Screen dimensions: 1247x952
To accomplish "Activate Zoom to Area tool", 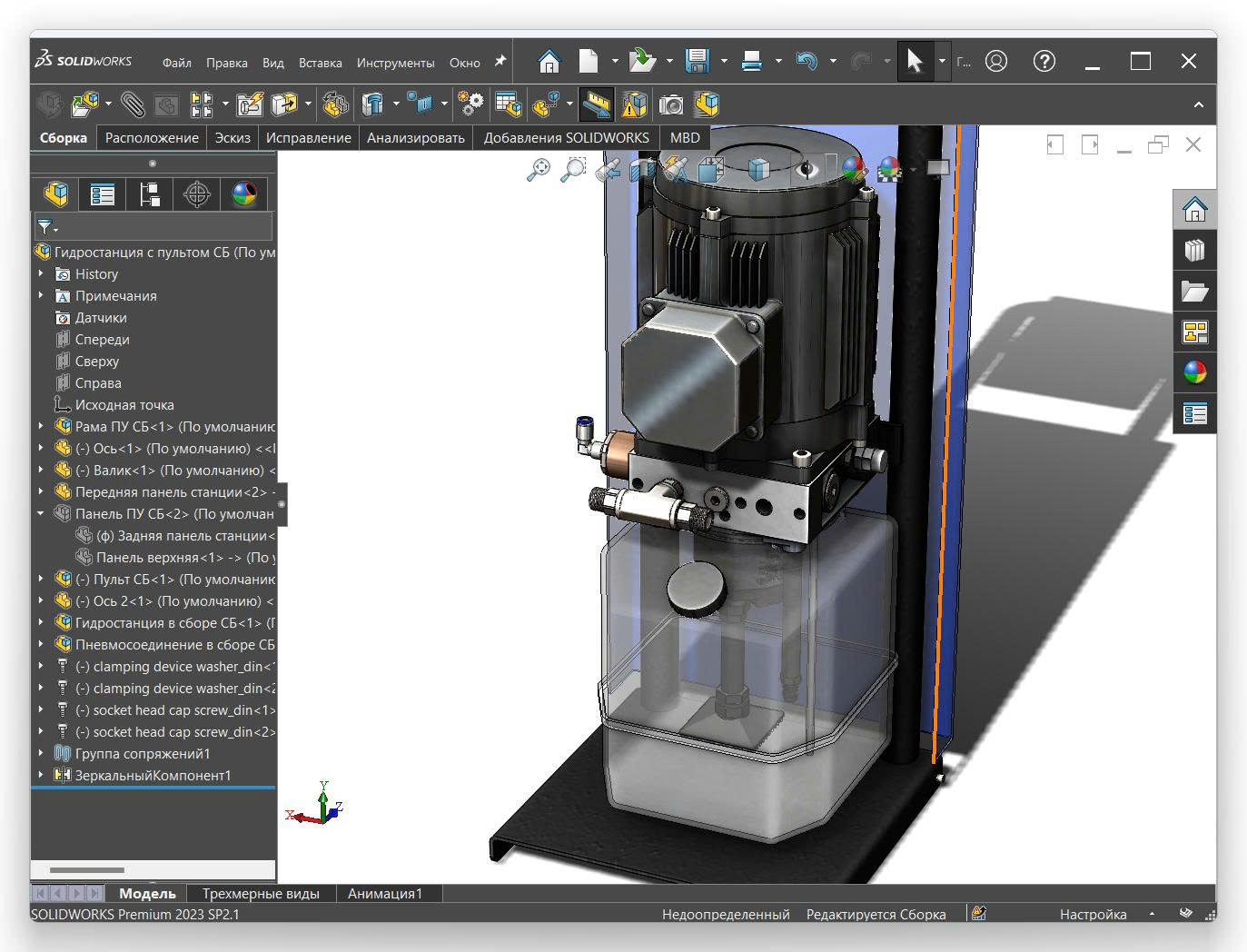I will tap(572, 169).
